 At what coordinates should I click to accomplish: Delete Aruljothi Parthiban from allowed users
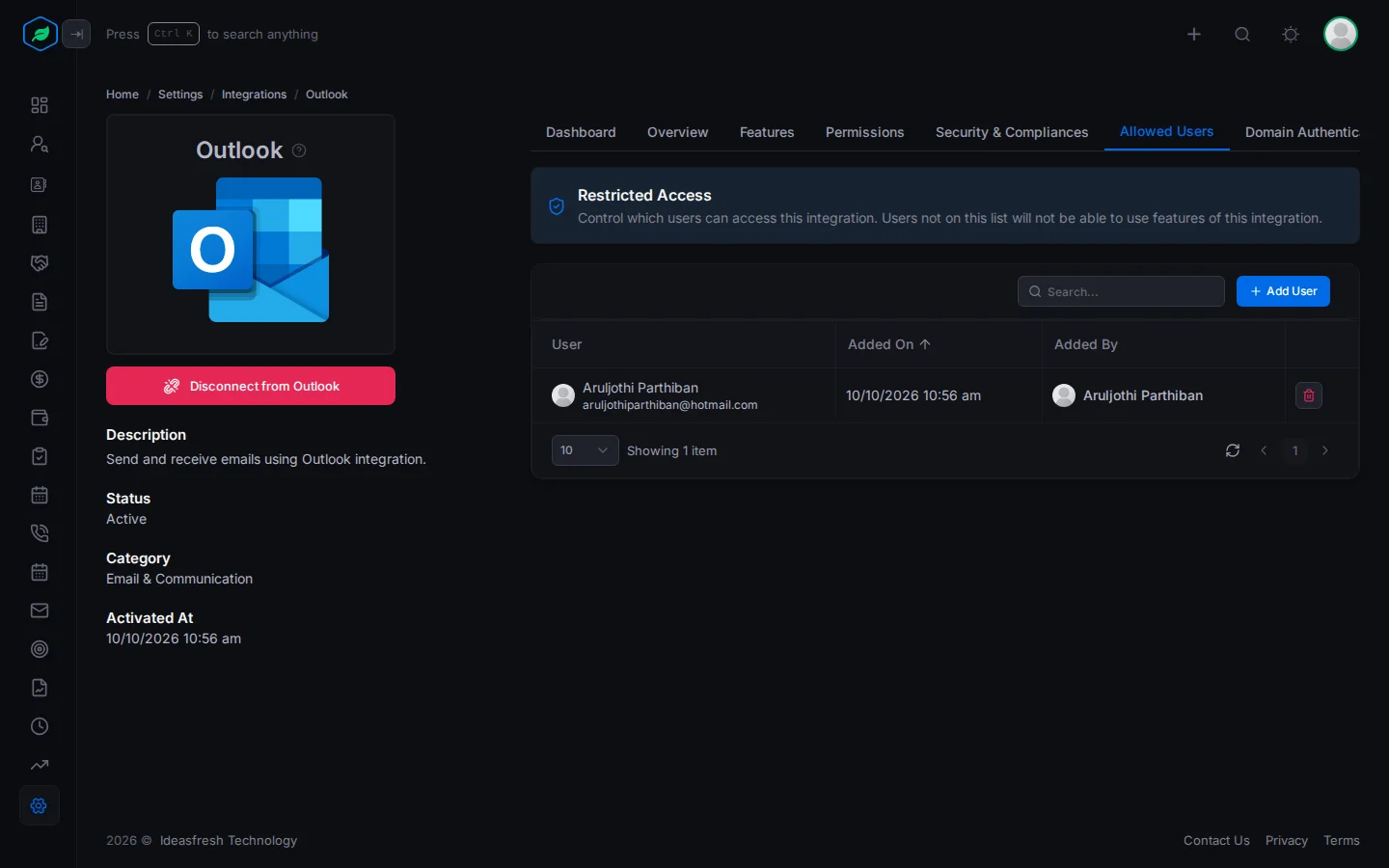pyautogui.click(x=1309, y=395)
